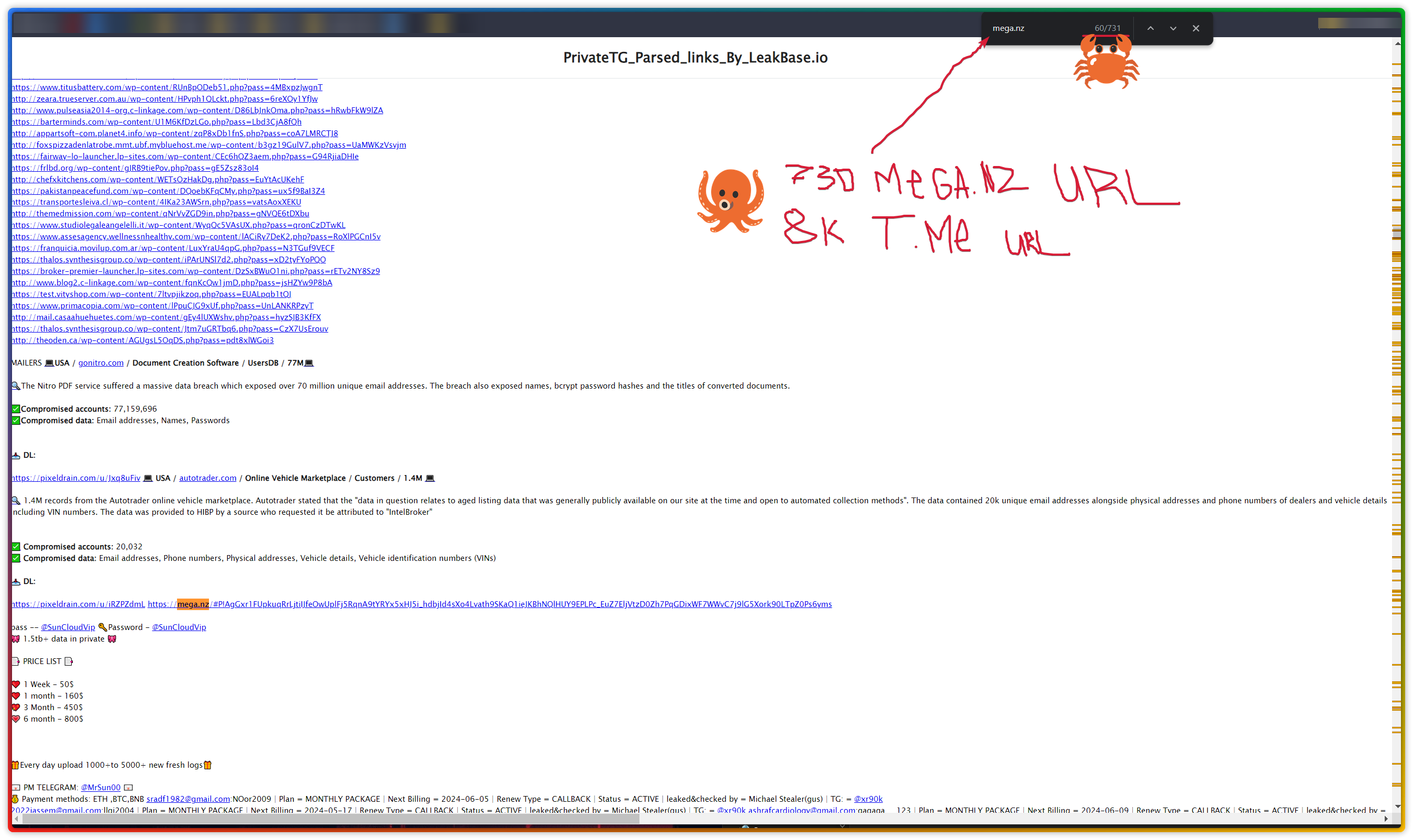Open the theoden.ca wp-content link
The height and width of the screenshot is (840, 1413).
(143, 340)
